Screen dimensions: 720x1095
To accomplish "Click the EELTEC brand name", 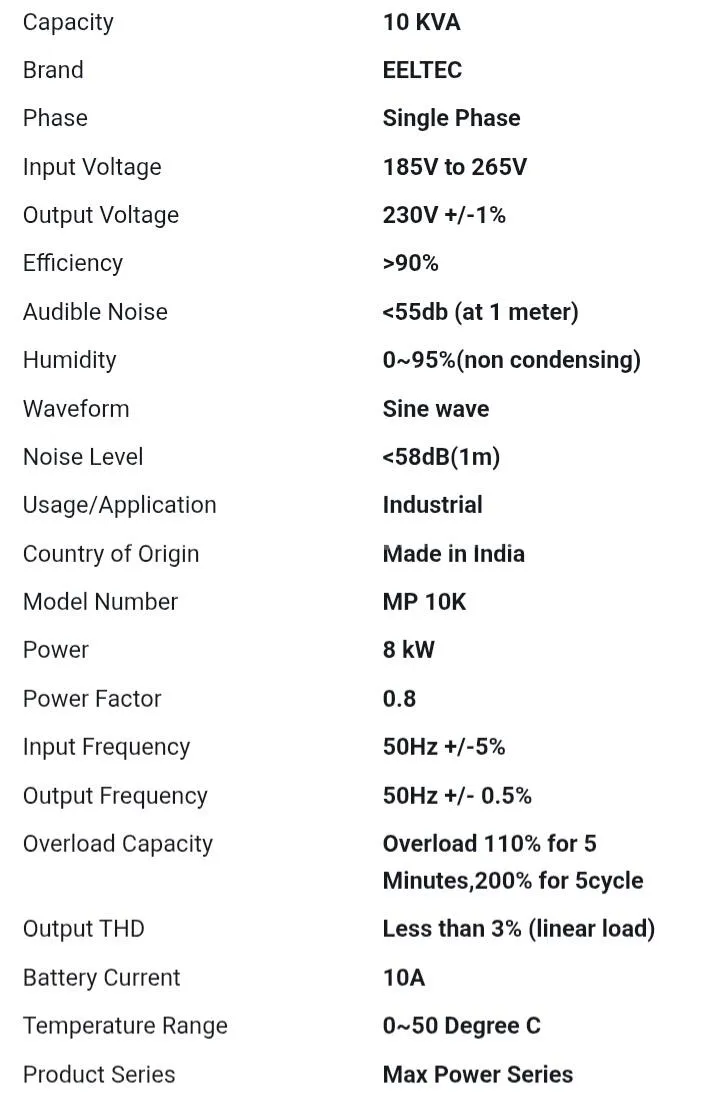I will point(422,70).
